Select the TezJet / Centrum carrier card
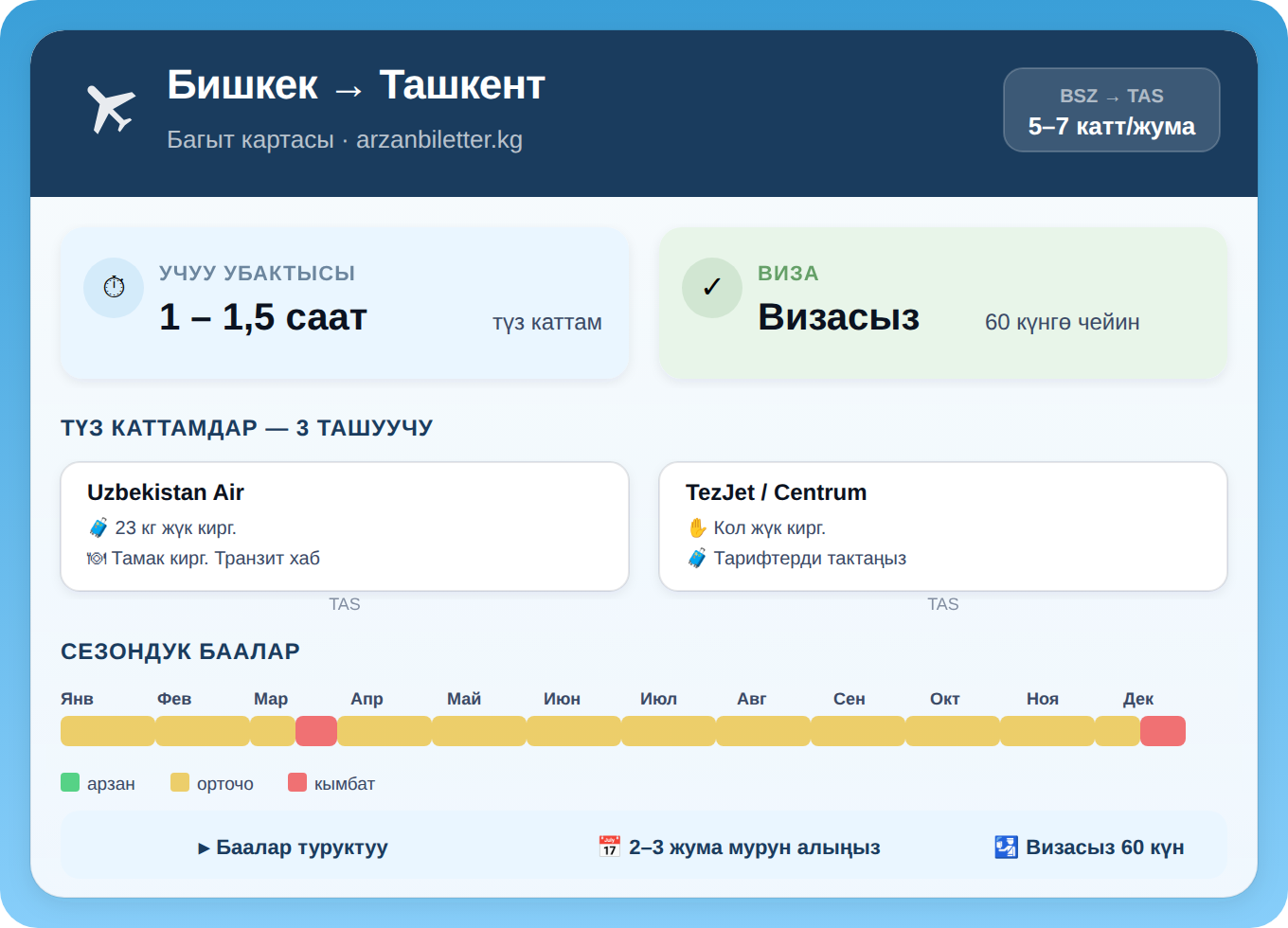This screenshot has width=1288, height=928. point(943,526)
